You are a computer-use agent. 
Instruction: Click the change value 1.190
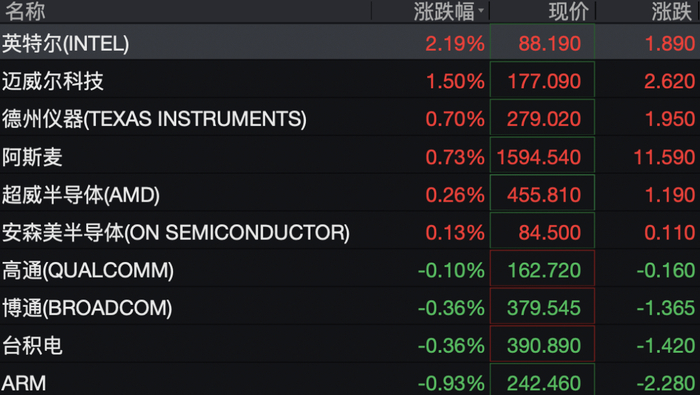pyautogui.click(x=670, y=195)
